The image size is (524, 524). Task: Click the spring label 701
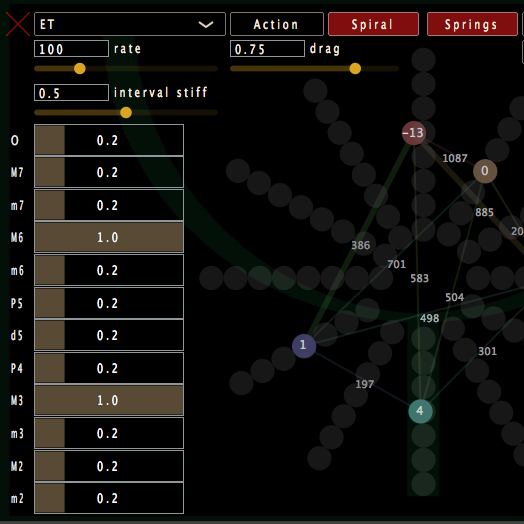[396, 264]
